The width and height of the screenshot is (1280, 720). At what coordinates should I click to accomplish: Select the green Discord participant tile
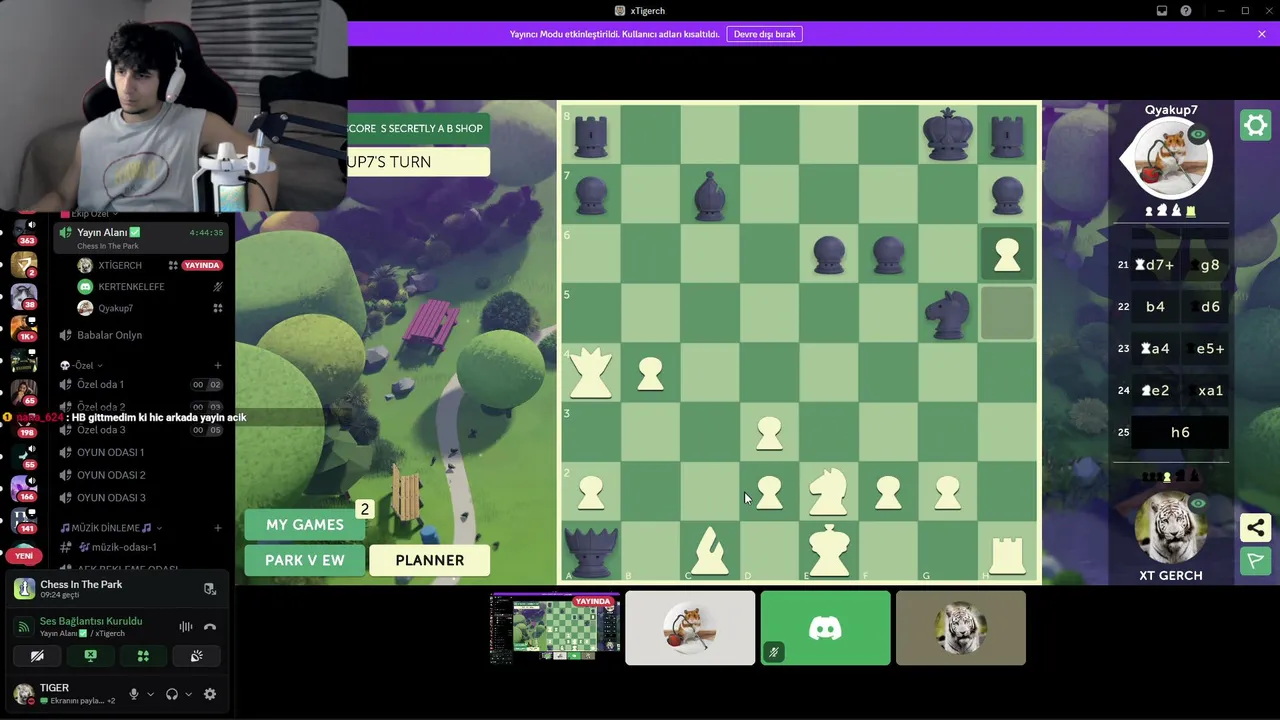coord(825,628)
